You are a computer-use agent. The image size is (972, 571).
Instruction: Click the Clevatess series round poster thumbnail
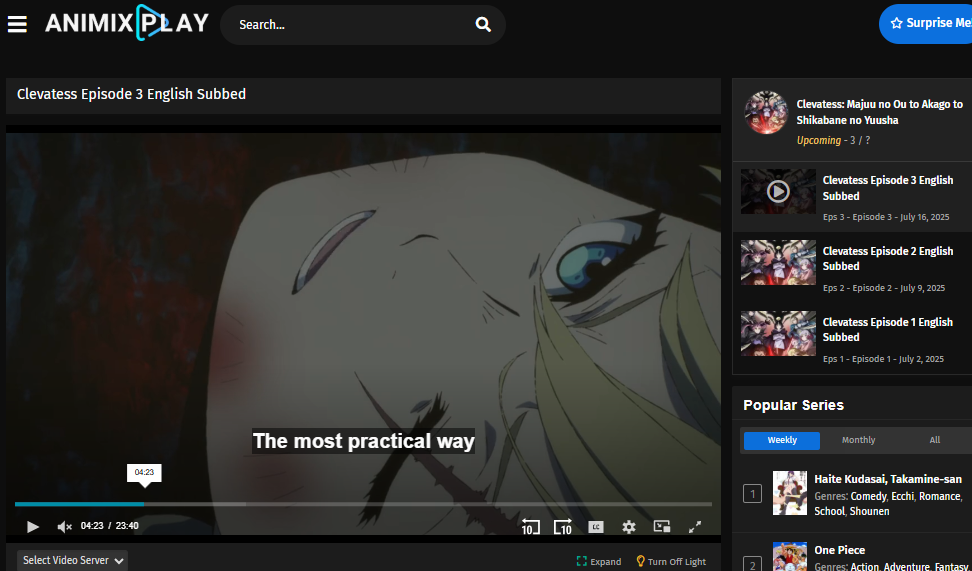point(766,112)
